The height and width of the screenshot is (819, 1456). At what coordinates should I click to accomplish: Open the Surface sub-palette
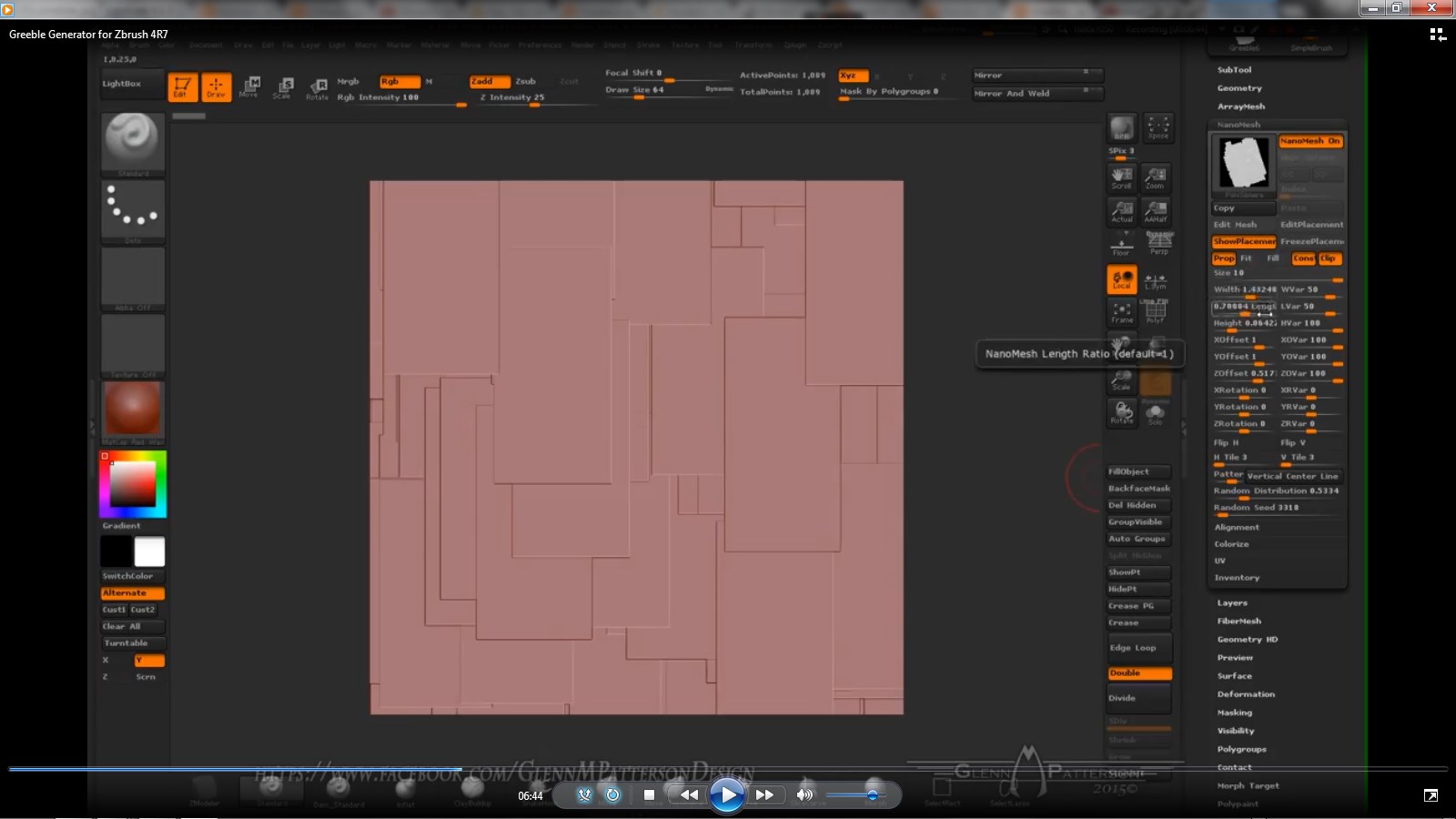(x=1235, y=676)
